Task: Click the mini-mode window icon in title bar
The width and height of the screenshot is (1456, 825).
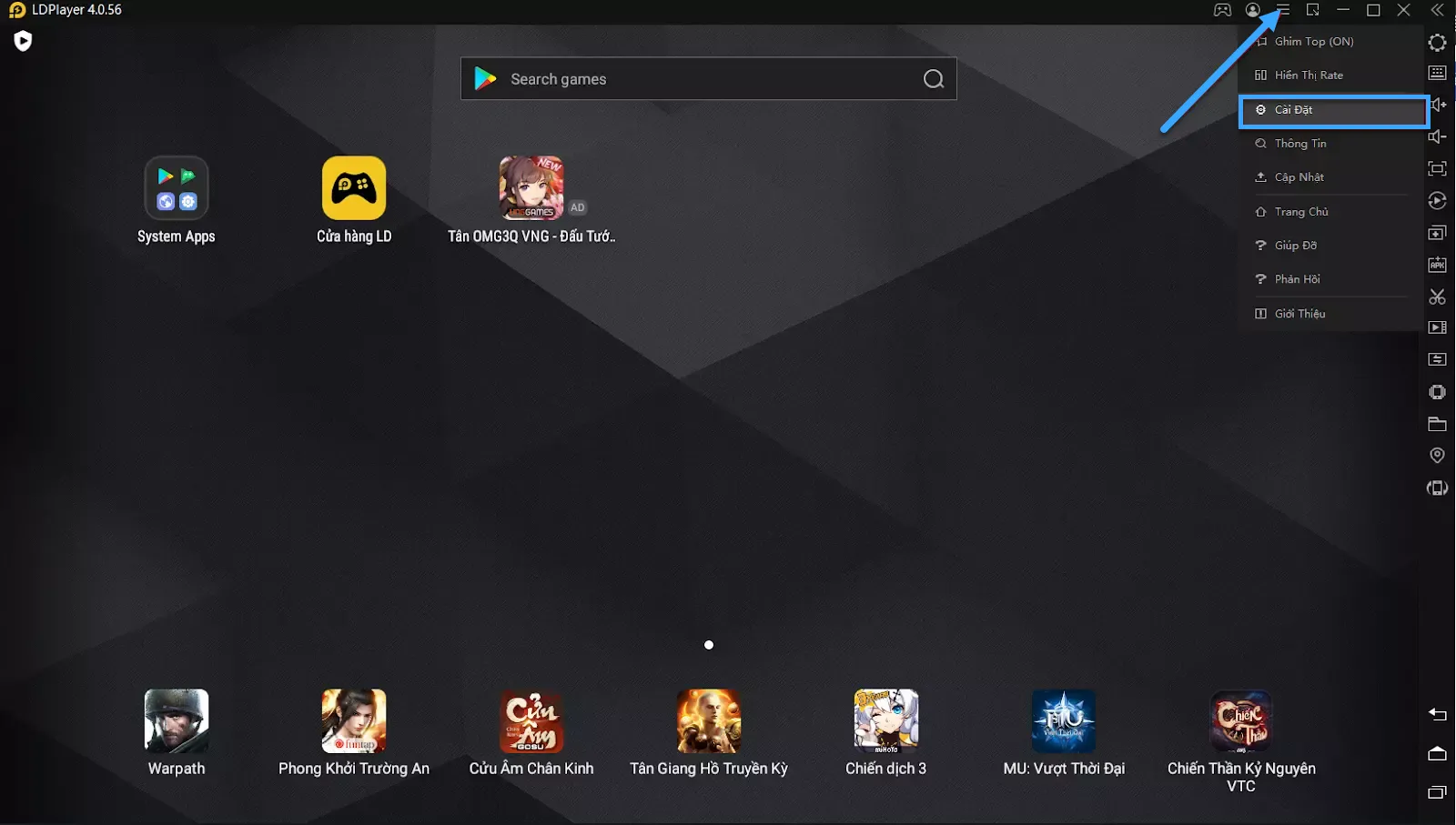Action: point(1313,10)
